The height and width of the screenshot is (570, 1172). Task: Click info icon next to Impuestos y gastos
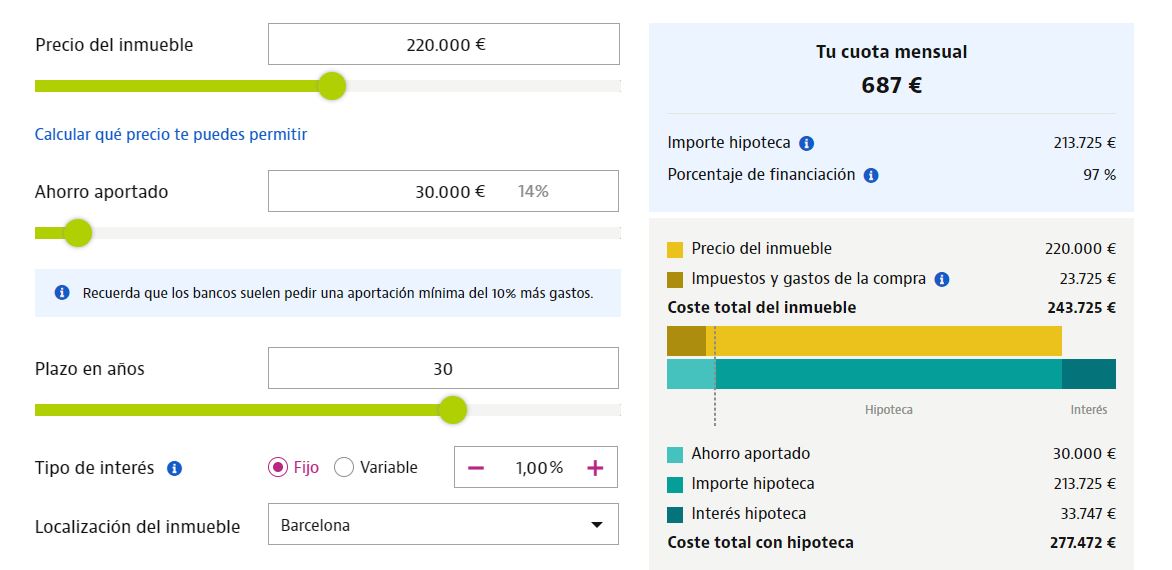click(x=941, y=280)
